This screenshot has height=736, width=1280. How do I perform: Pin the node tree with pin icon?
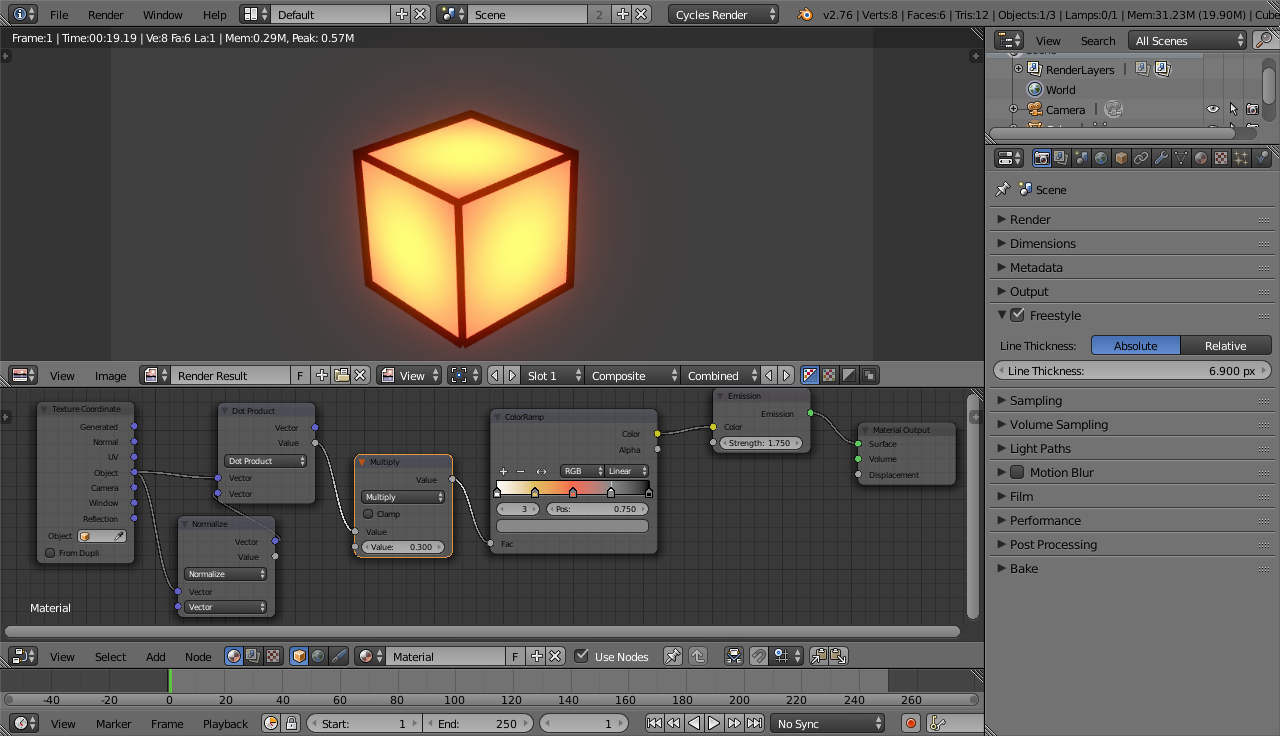tap(673, 656)
